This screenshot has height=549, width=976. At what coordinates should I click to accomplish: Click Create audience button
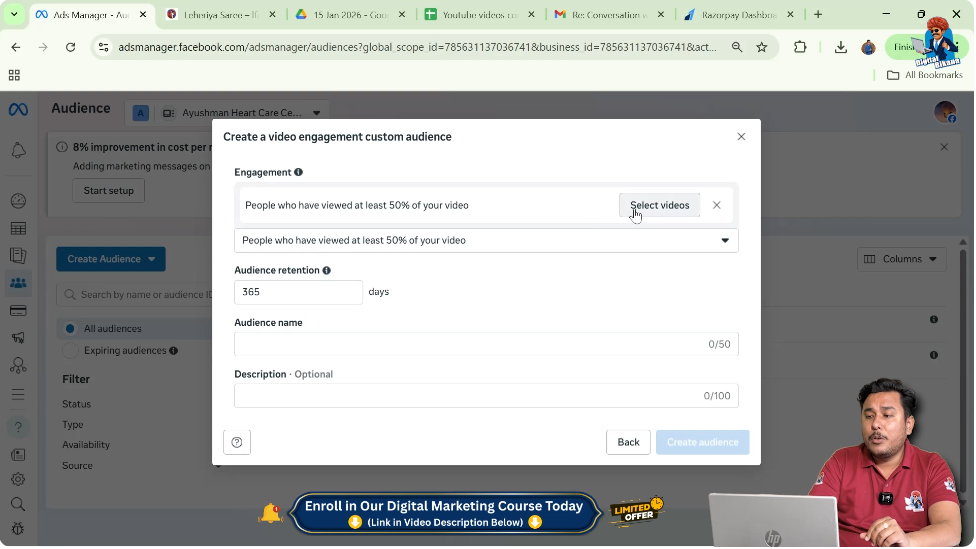(703, 443)
